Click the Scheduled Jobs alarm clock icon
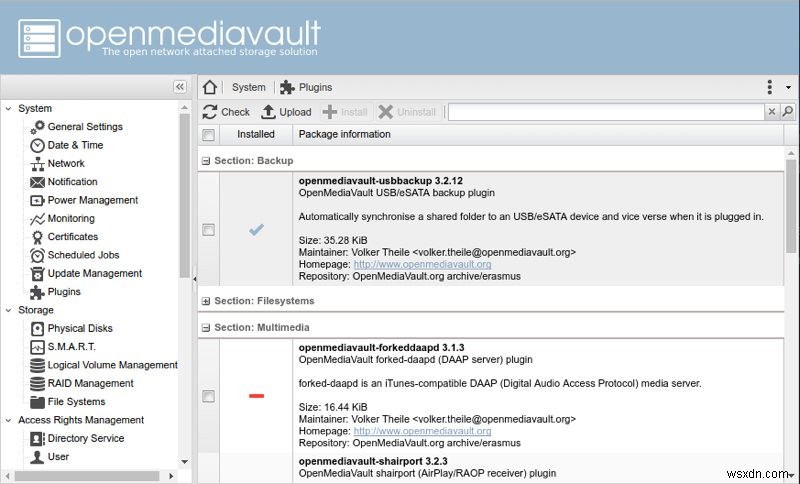Viewport: 800px width, 484px height. click(x=37, y=256)
